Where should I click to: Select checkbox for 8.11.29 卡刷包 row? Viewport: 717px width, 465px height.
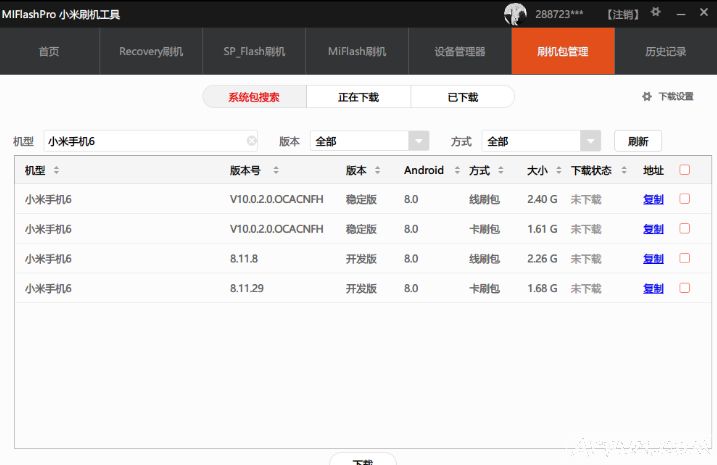point(684,288)
